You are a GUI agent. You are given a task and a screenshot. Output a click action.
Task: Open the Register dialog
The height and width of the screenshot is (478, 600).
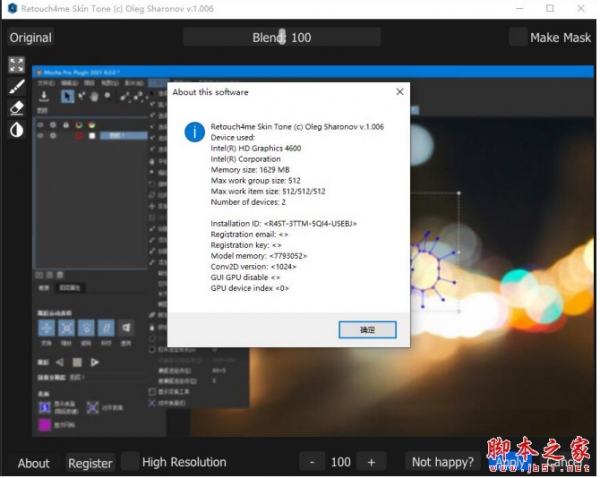90,463
